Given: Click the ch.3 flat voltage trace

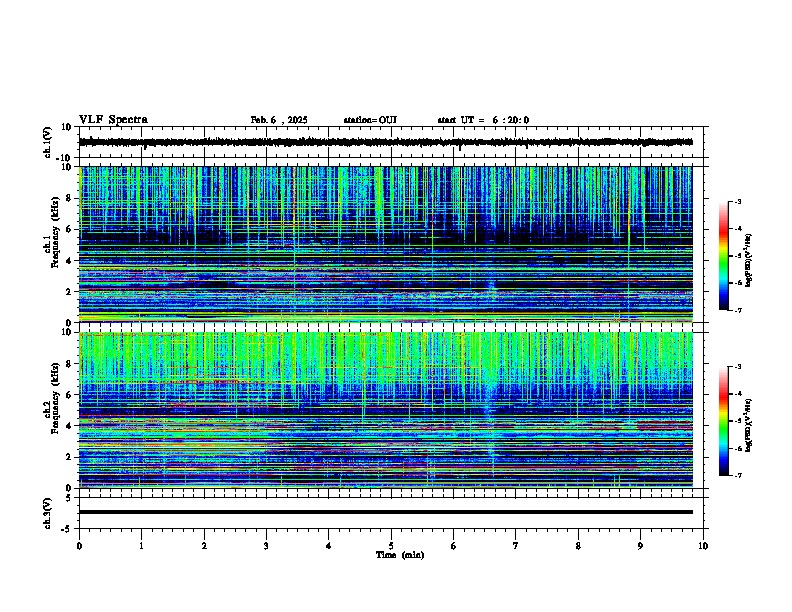Looking at the screenshot, I should 386,512.
